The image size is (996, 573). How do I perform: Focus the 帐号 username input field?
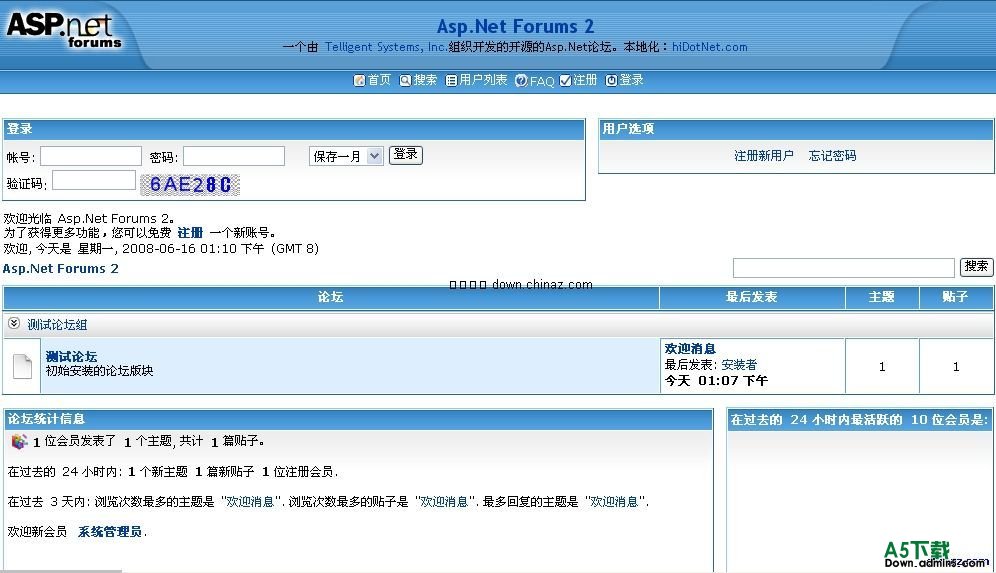[x=91, y=156]
